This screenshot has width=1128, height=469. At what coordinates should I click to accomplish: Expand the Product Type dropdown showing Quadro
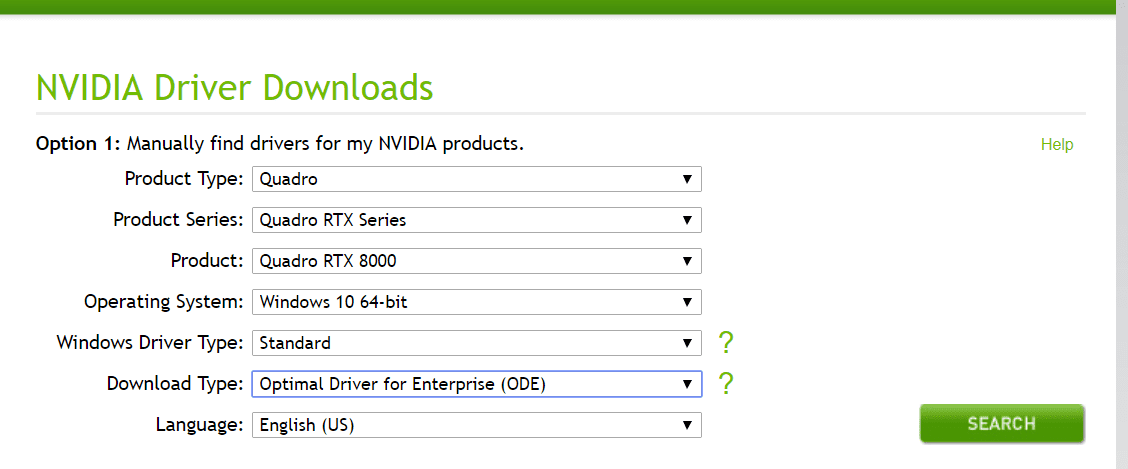(476, 179)
